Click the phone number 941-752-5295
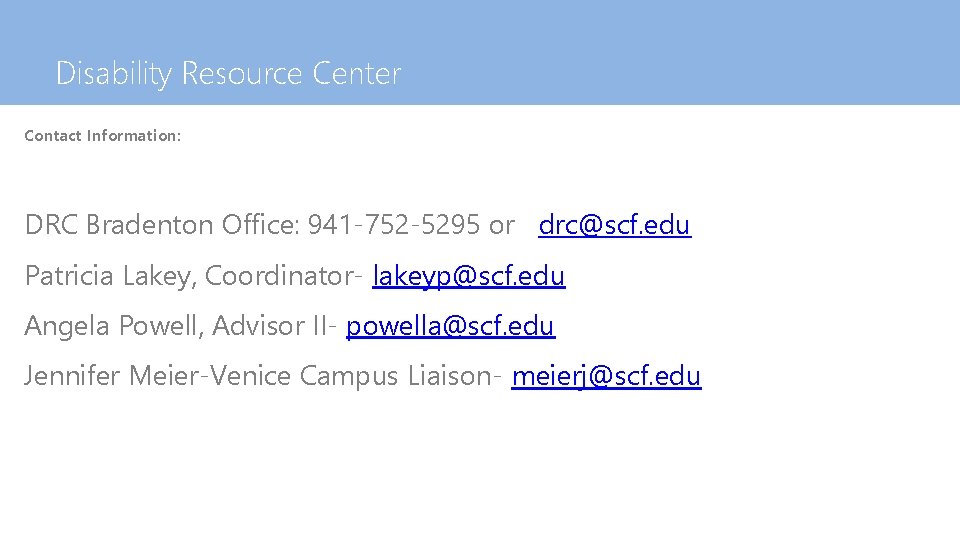The image size is (960, 540). tap(394, 225)
